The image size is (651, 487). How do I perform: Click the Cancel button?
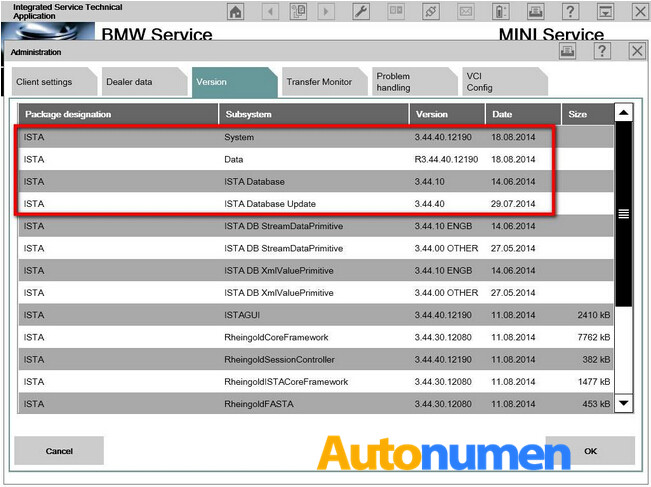pyautogui.click(x=59, y=450)
